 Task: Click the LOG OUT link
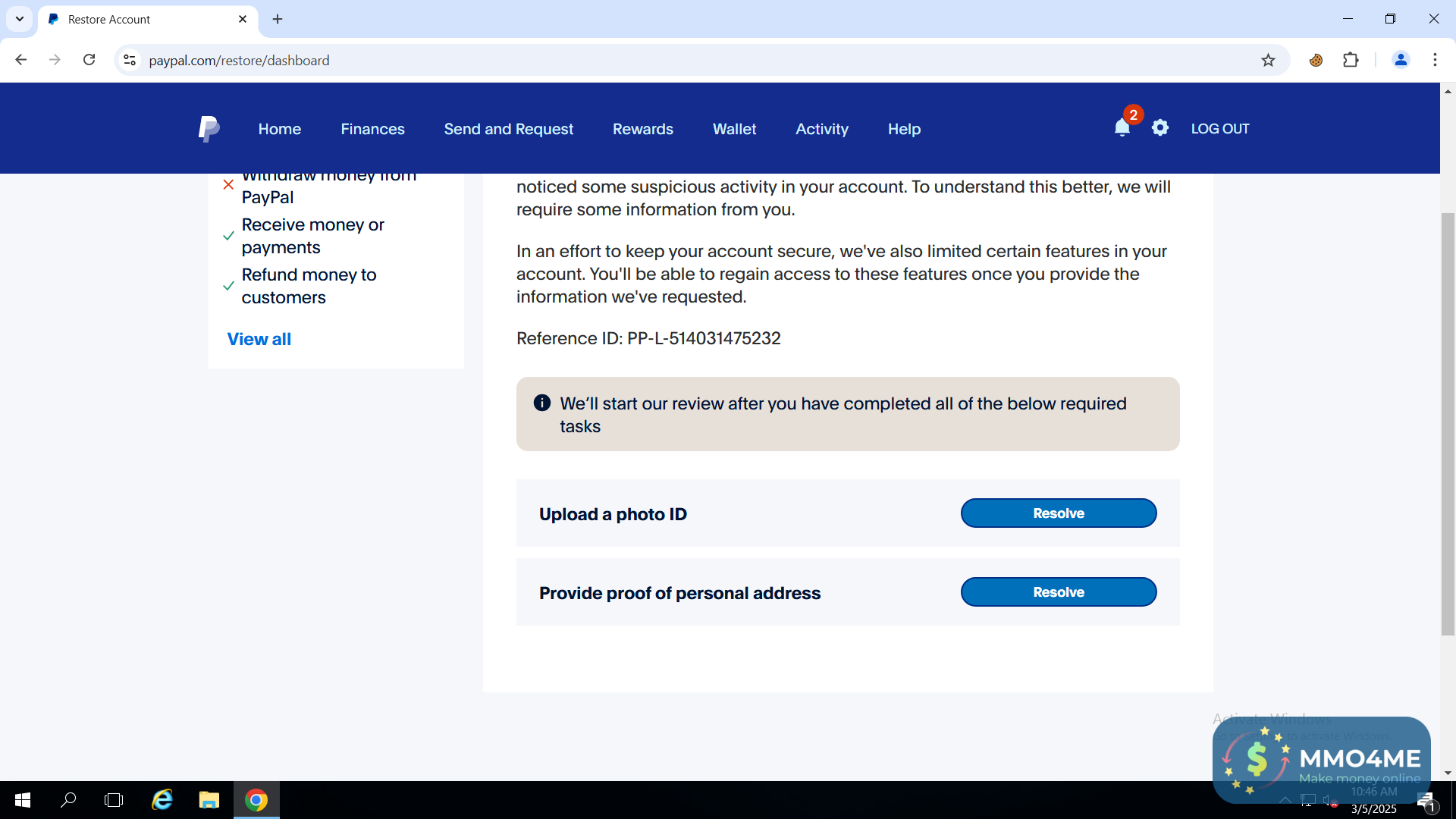1219,129
